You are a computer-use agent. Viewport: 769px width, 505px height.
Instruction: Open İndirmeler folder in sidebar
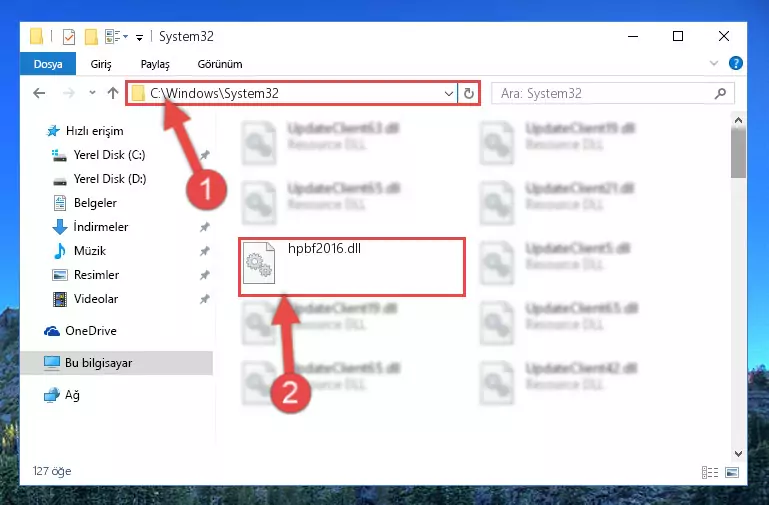click(101, 227)
